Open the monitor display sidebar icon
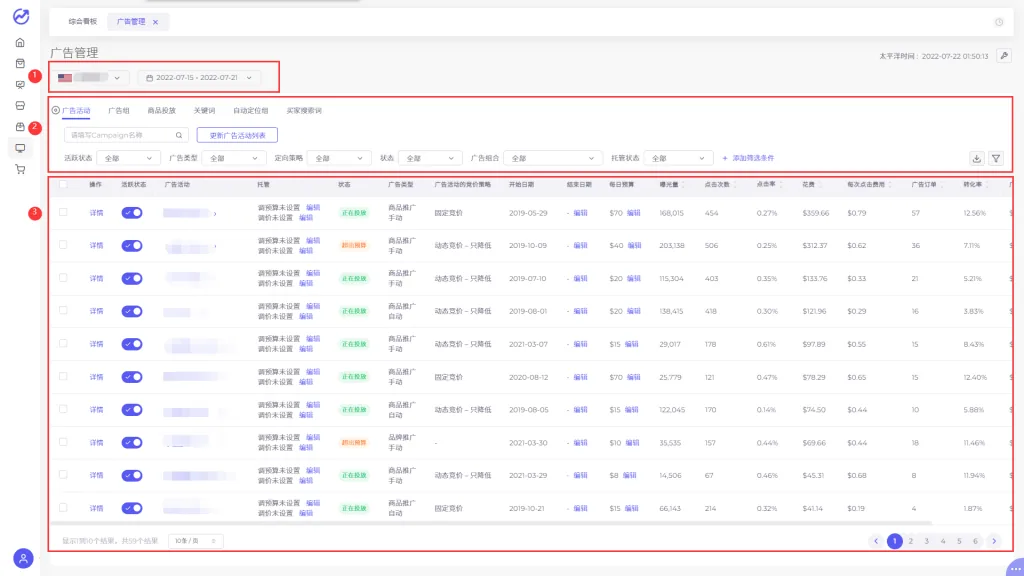Screen dimensions: 1024x576 [20, 148]
